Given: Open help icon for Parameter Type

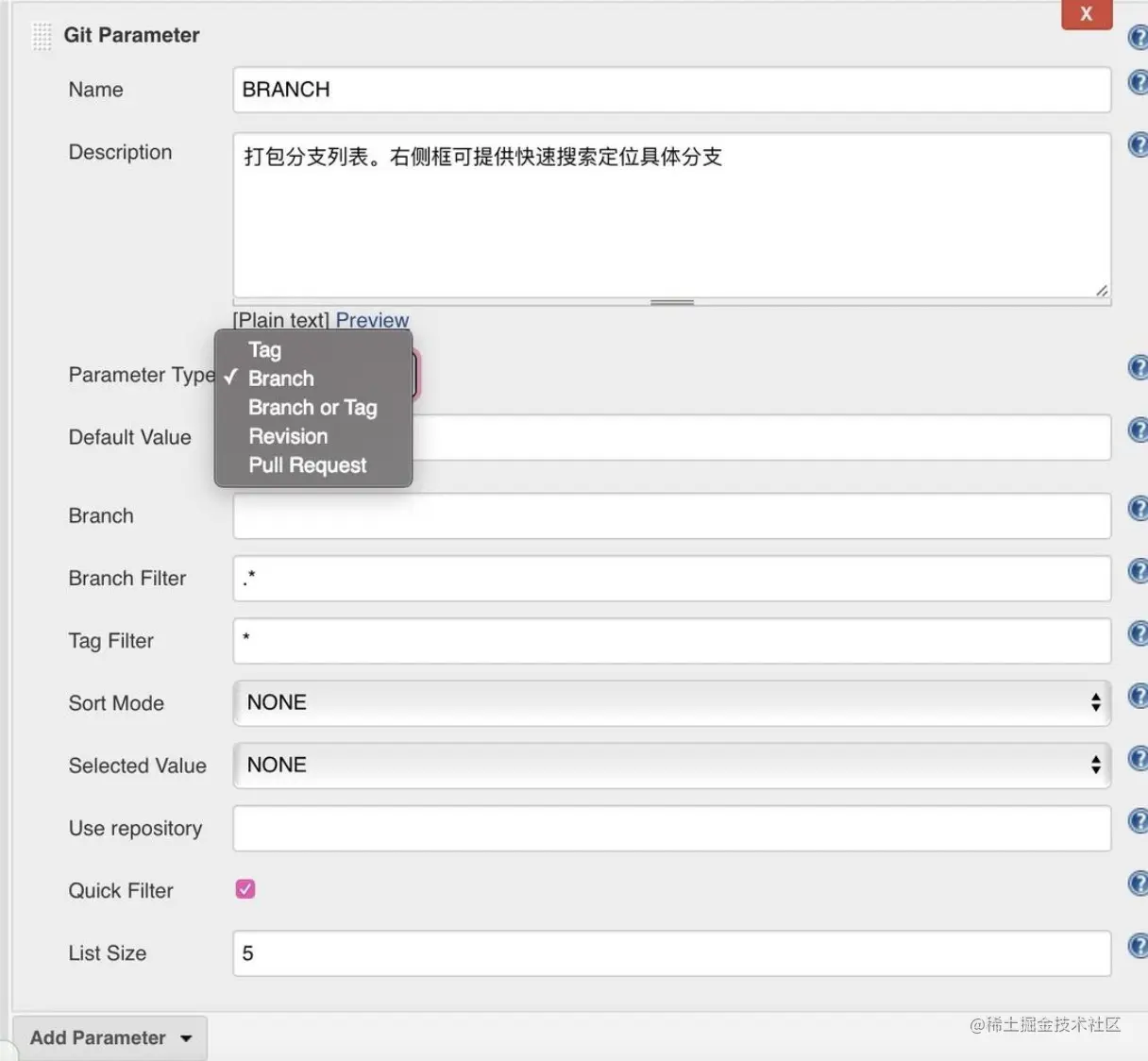Looking at the screenshot, I should click(1139, 367).
